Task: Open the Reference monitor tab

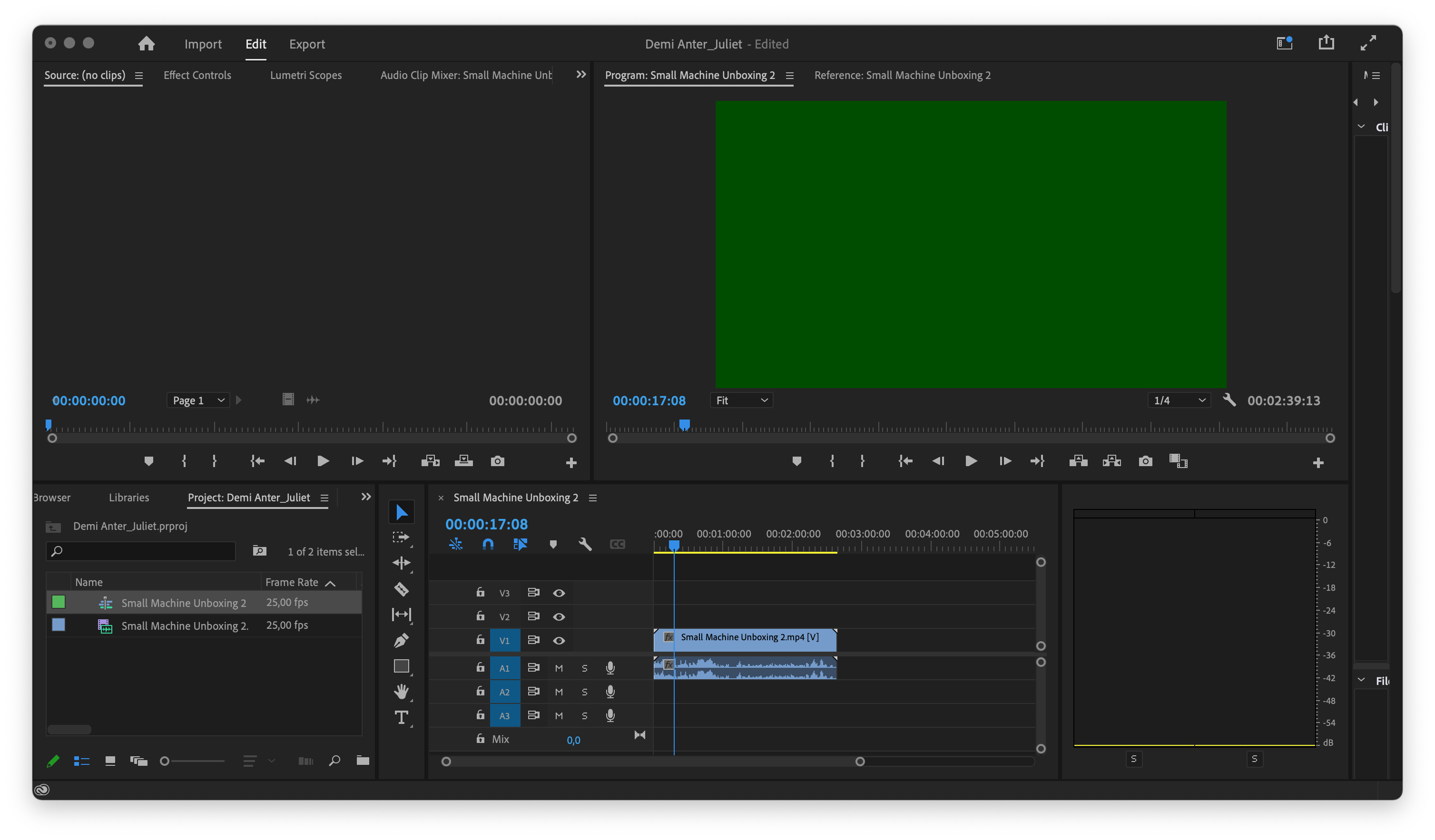Action: pyautogui.click(x=902, y=75)
